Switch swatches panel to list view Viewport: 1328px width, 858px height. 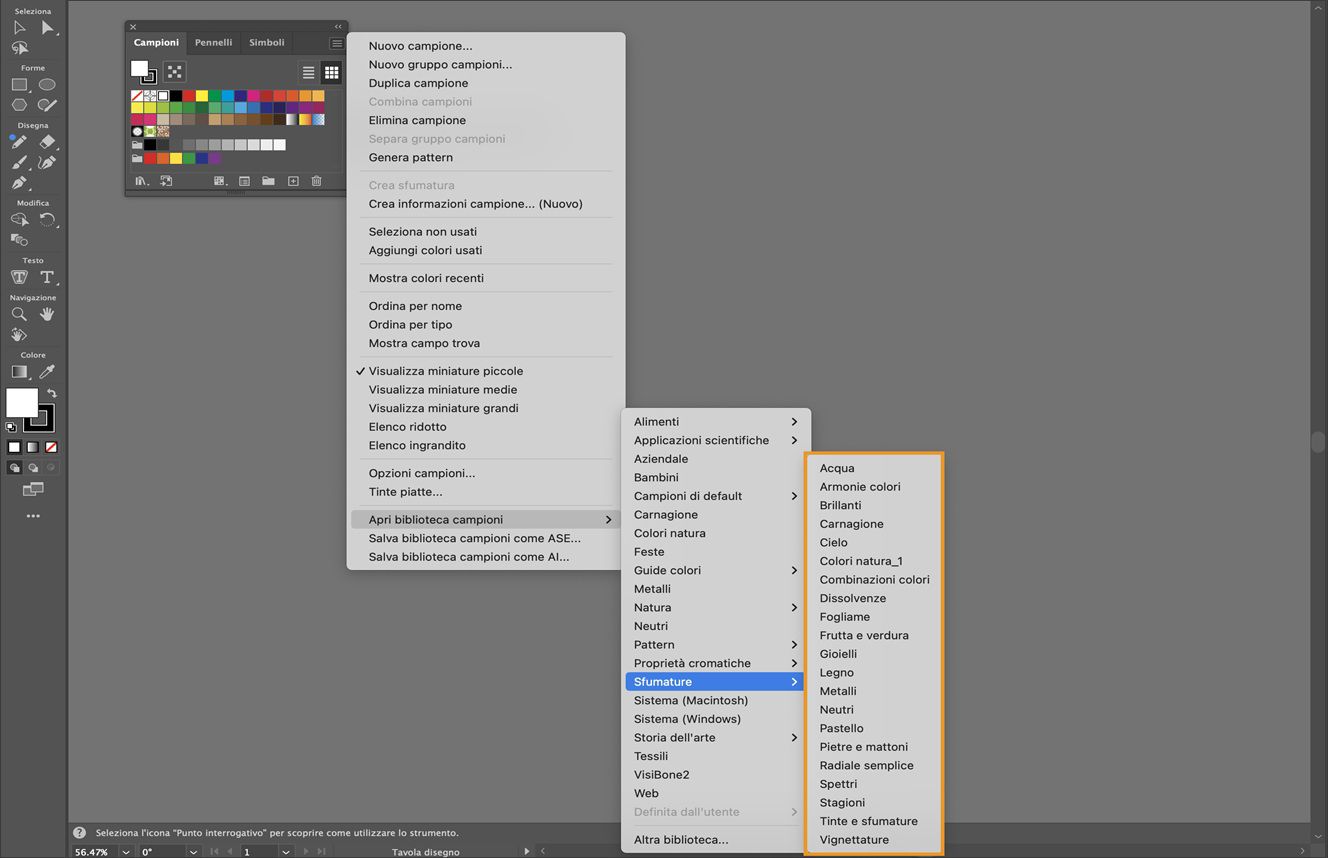[308, 72]
